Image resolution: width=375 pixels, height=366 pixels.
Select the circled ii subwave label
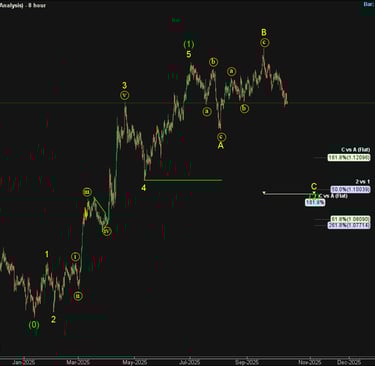78,296
